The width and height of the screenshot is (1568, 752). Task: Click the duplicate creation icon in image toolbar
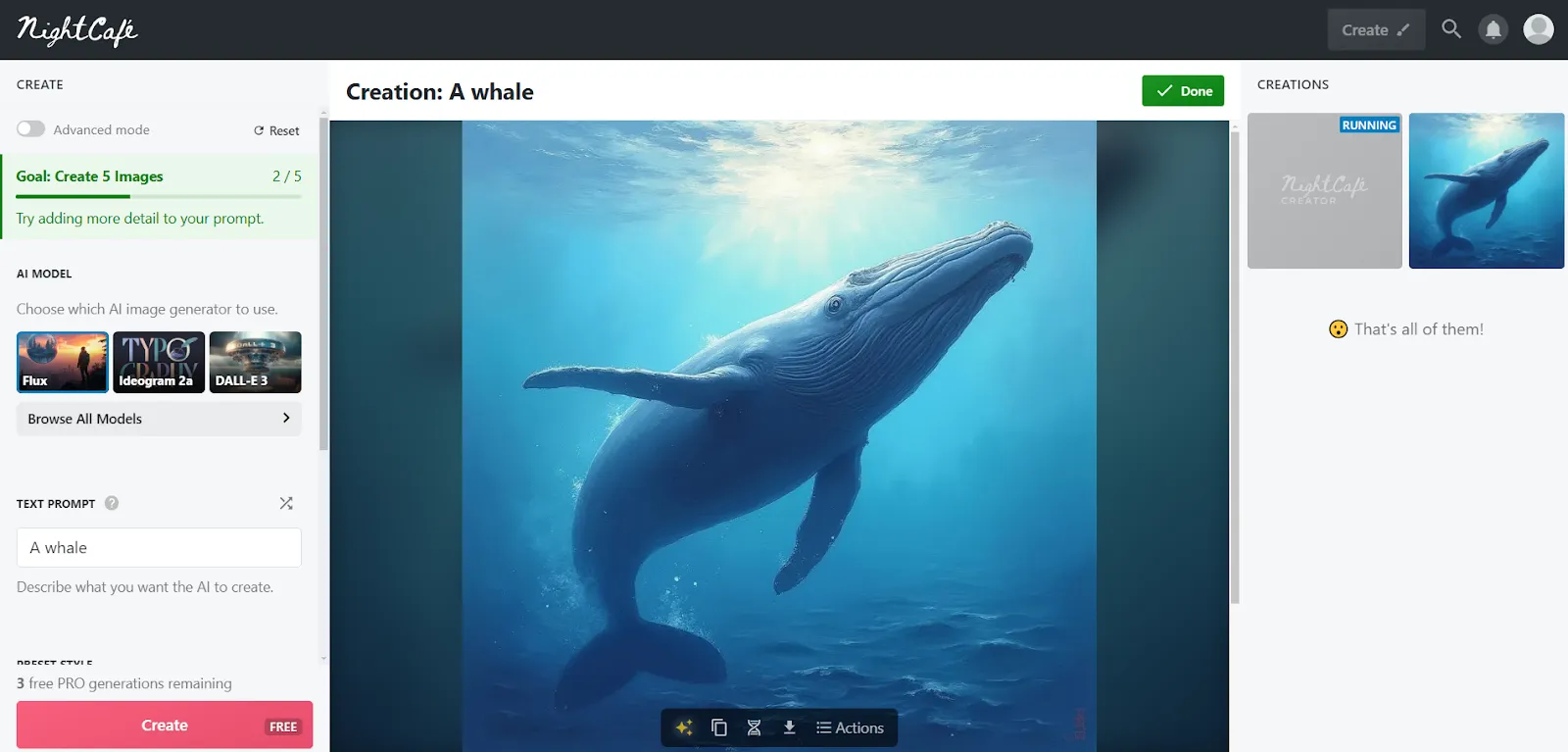click(718, 727)
